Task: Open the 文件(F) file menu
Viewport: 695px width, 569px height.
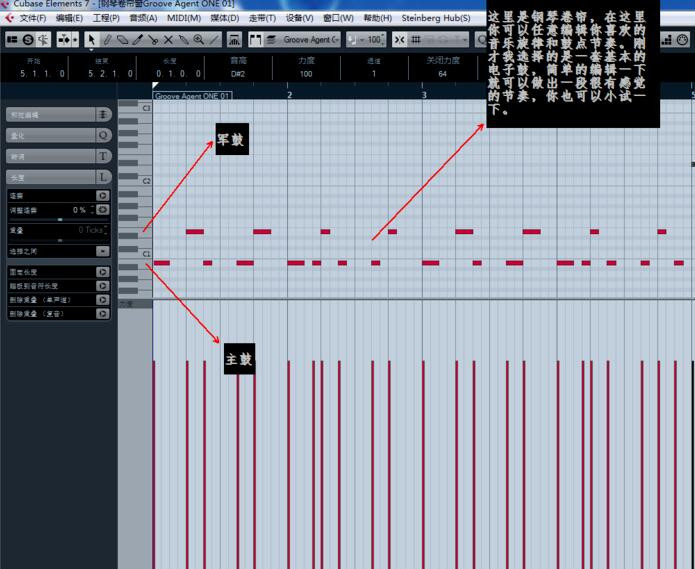Action: tap(29, 18)
